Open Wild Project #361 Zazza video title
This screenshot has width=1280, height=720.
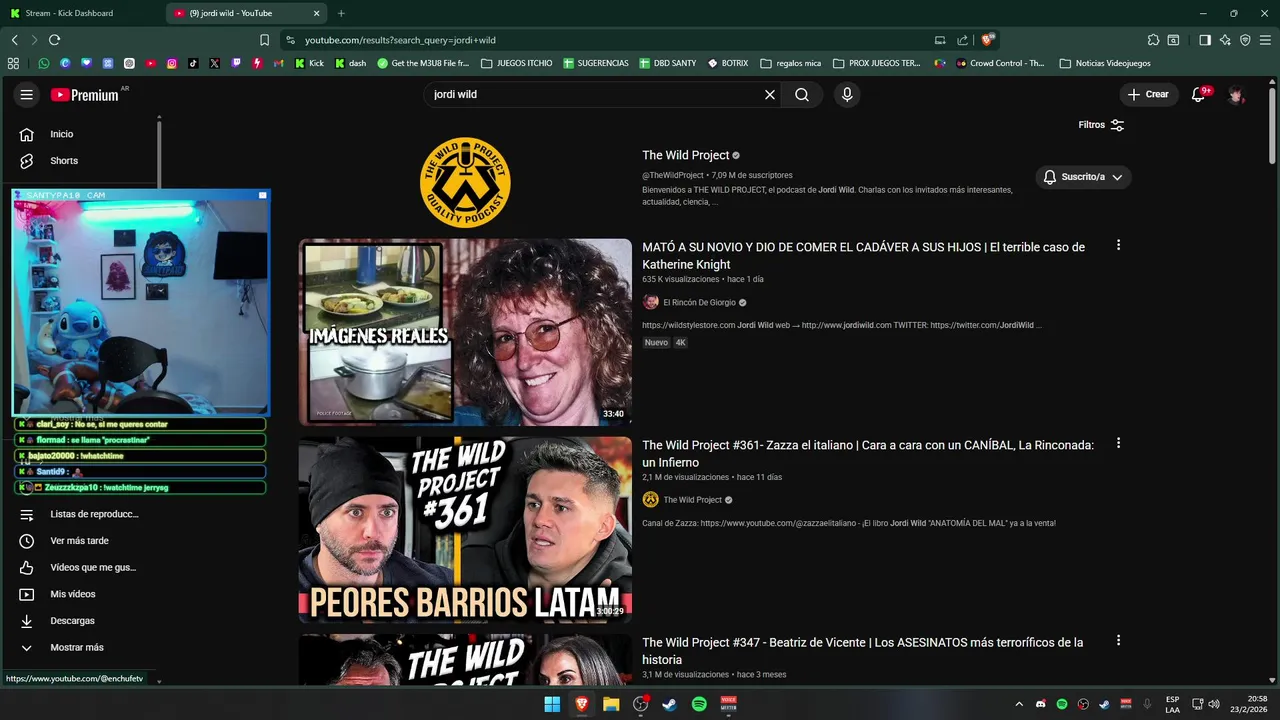point(868,454)
